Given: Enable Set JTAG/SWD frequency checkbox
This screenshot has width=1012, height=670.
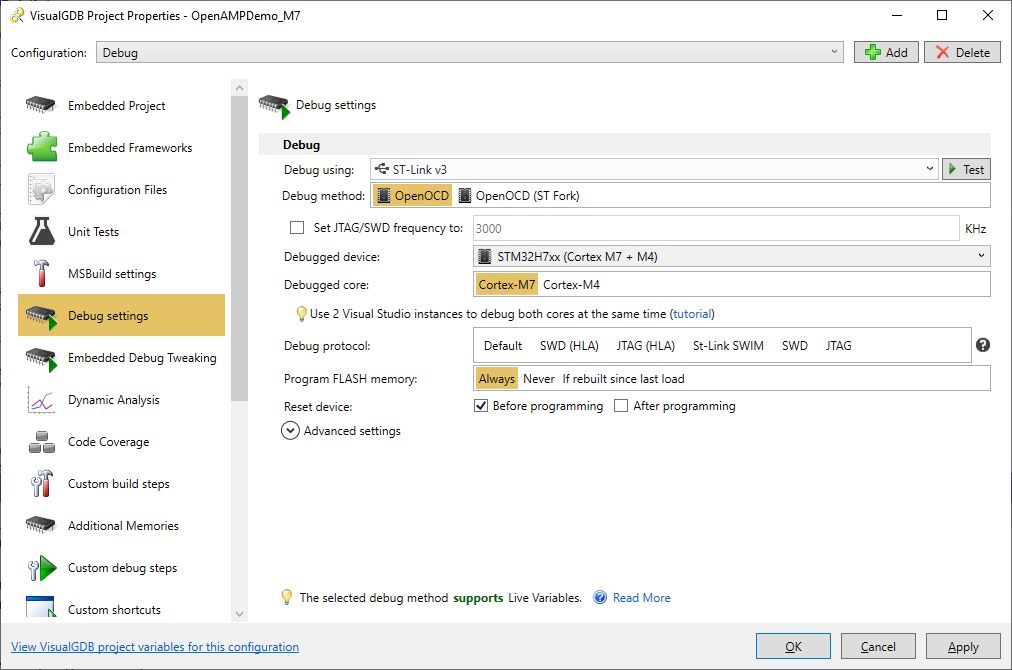Looking at the screenshot, I should (297, 228).
